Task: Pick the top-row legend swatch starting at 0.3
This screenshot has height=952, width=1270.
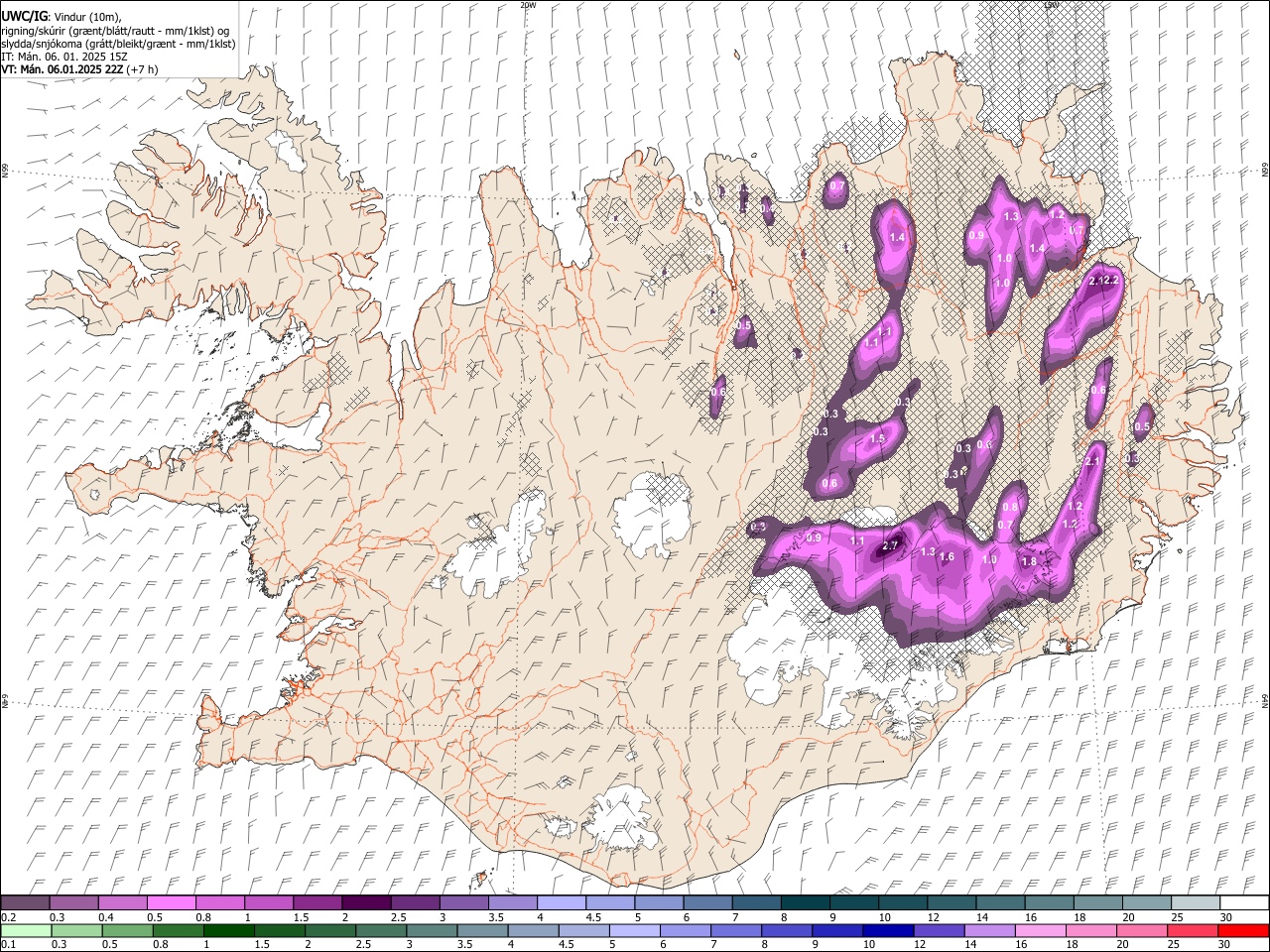Action: click(73, 902)
